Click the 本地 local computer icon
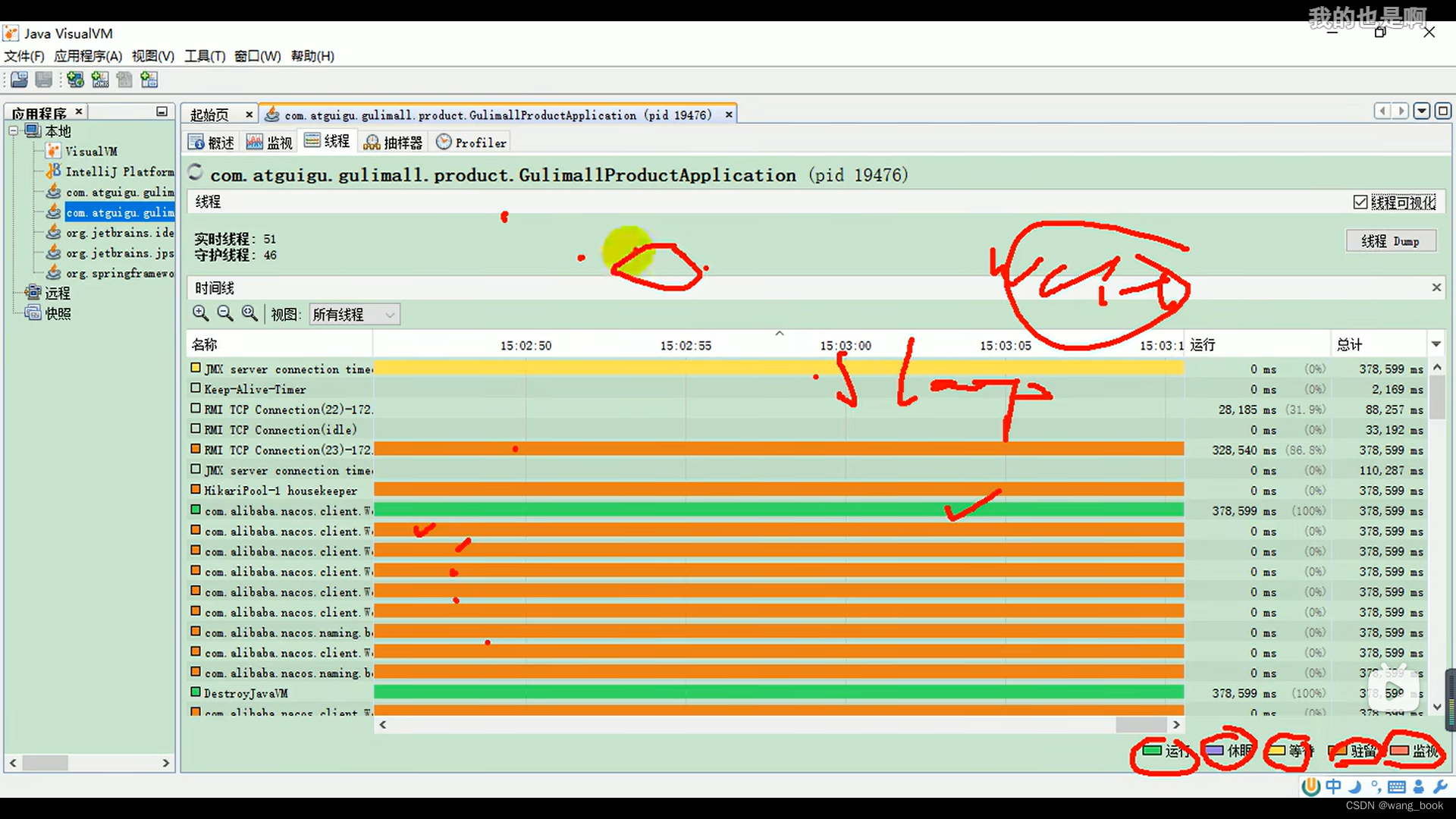This screenshot has width=1456, height=819. (33, 130)
